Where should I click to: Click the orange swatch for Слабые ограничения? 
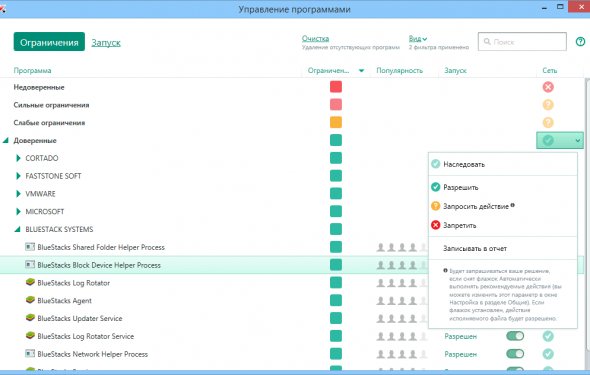point(336,122)
